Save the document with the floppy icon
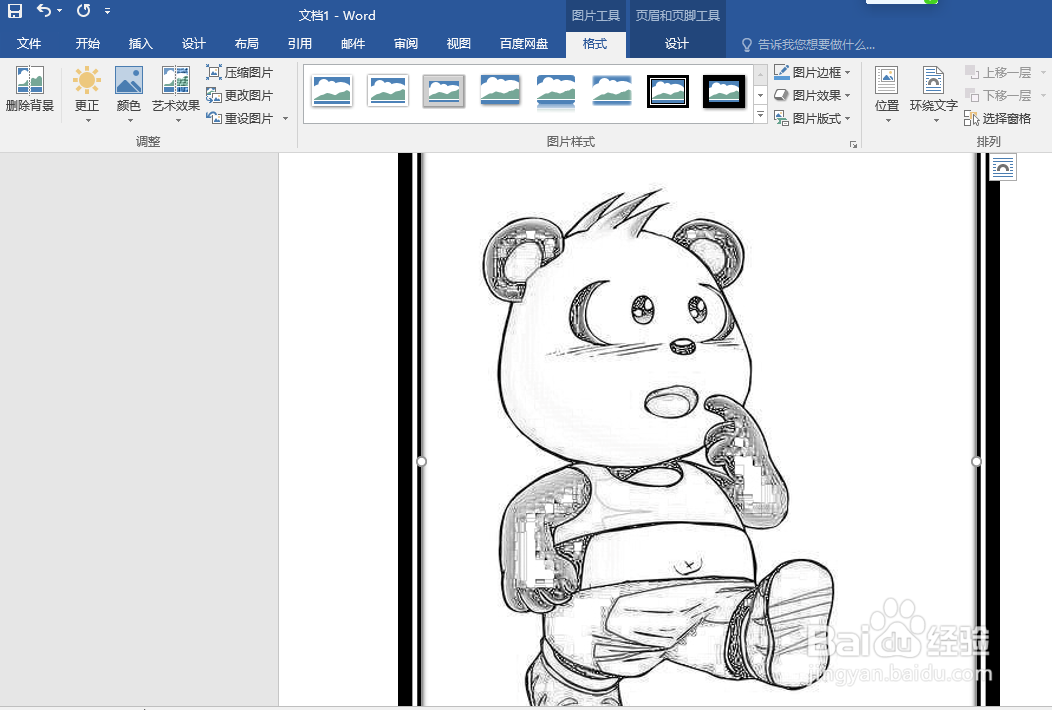The height and width of the screenshot is (710, 1052). tap(15, 11)
